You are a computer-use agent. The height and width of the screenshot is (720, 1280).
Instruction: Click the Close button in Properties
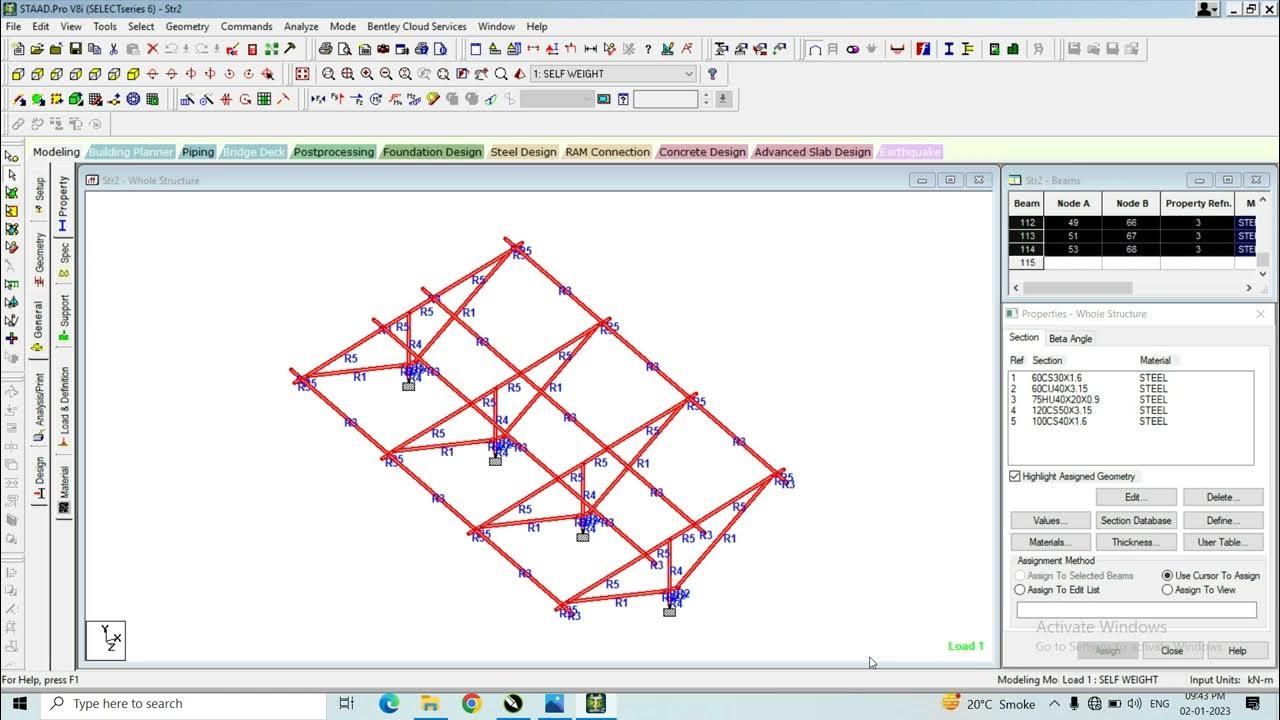pyautogui.click(x=1172, y=650)
